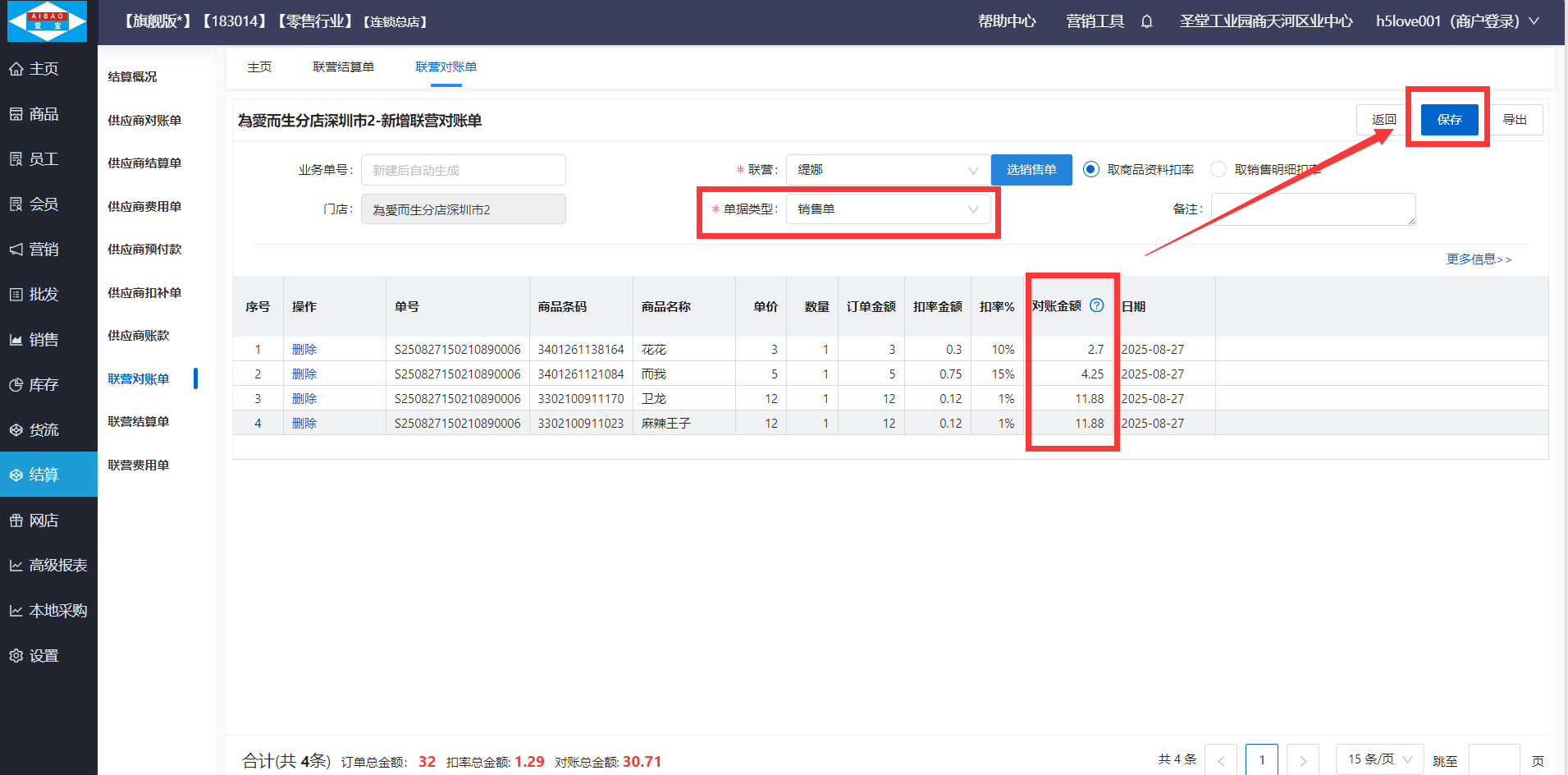Image resolution: width=1568 pixels, height=775 pixels.
Task: Open 供应商对账单 in the submenu
Action: click(144, 121)
